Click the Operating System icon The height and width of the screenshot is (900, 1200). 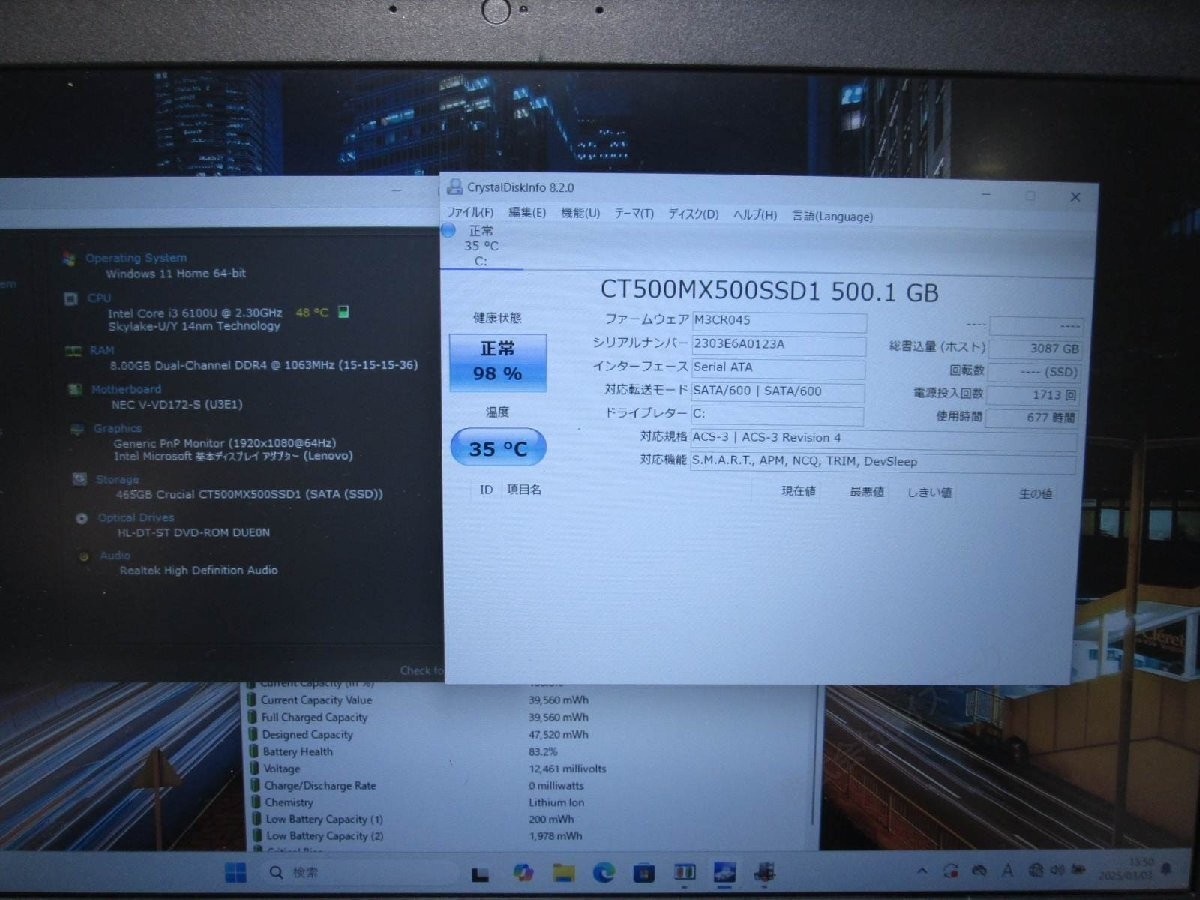(x=73, y=257)
